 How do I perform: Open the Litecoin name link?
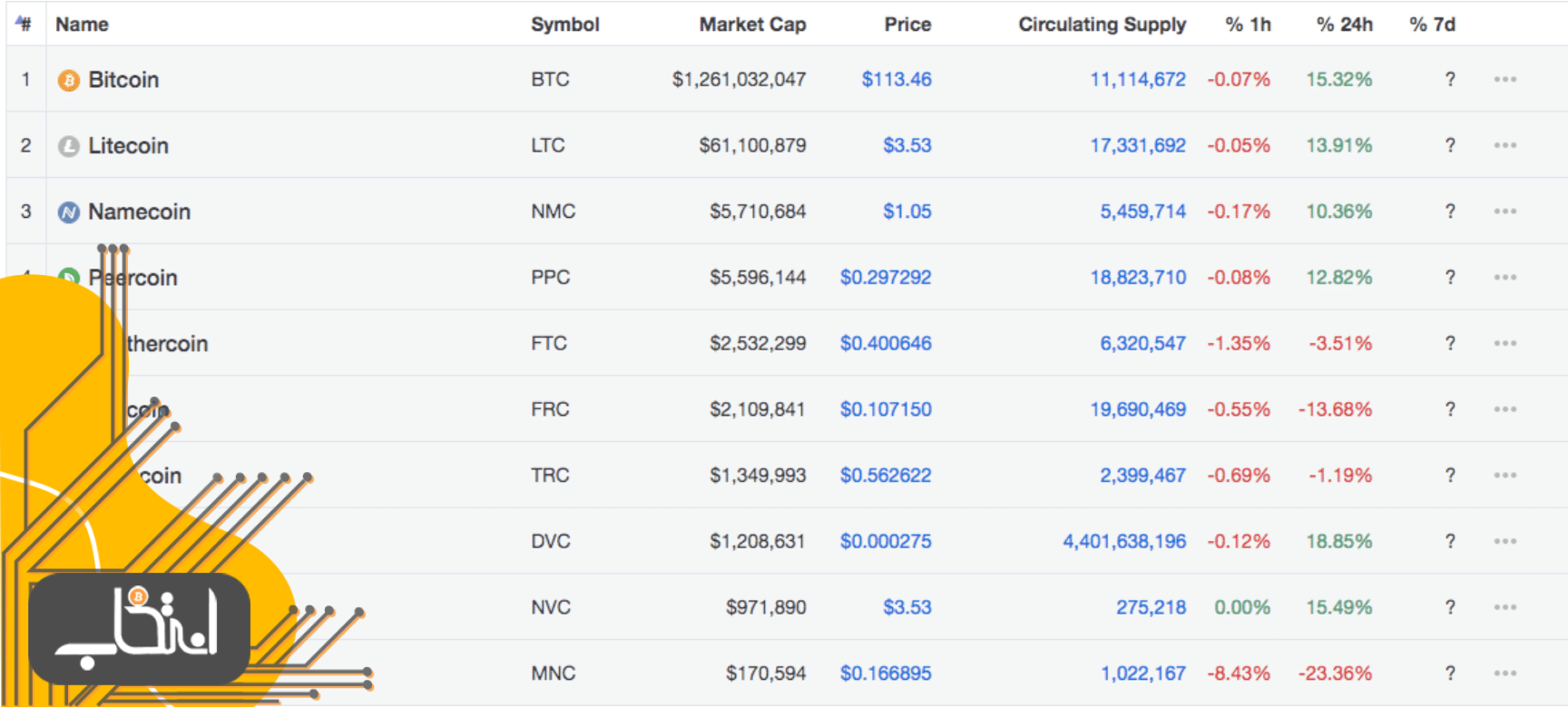coord(128,146)
